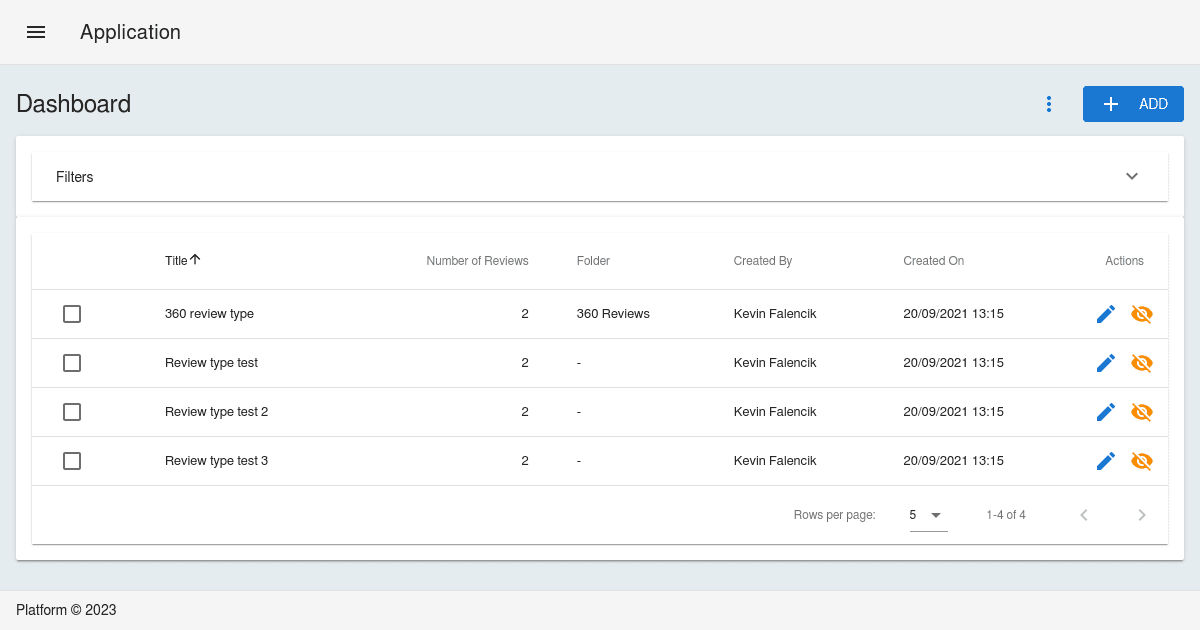
Task: Hide the 360 review type entry
Action: click(1141, 313)
